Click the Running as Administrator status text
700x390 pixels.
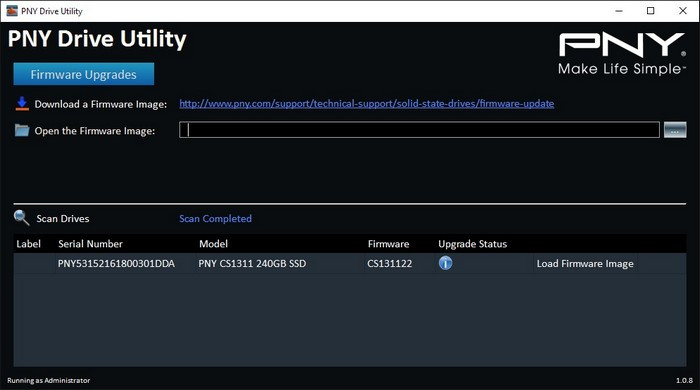tap(49, 380)
